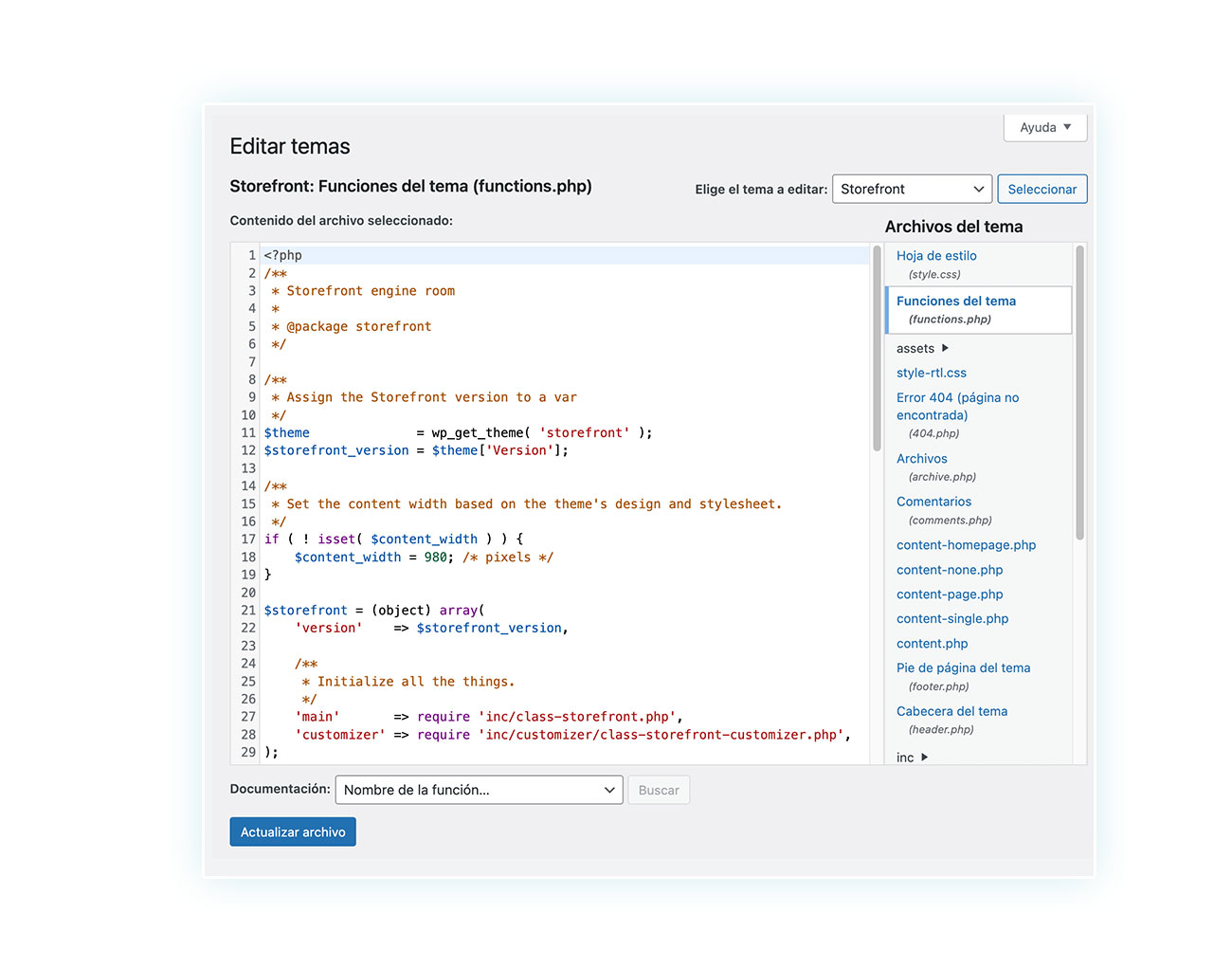Click line 9 Assign the Storefront version comment

click(x=424, y=397)
